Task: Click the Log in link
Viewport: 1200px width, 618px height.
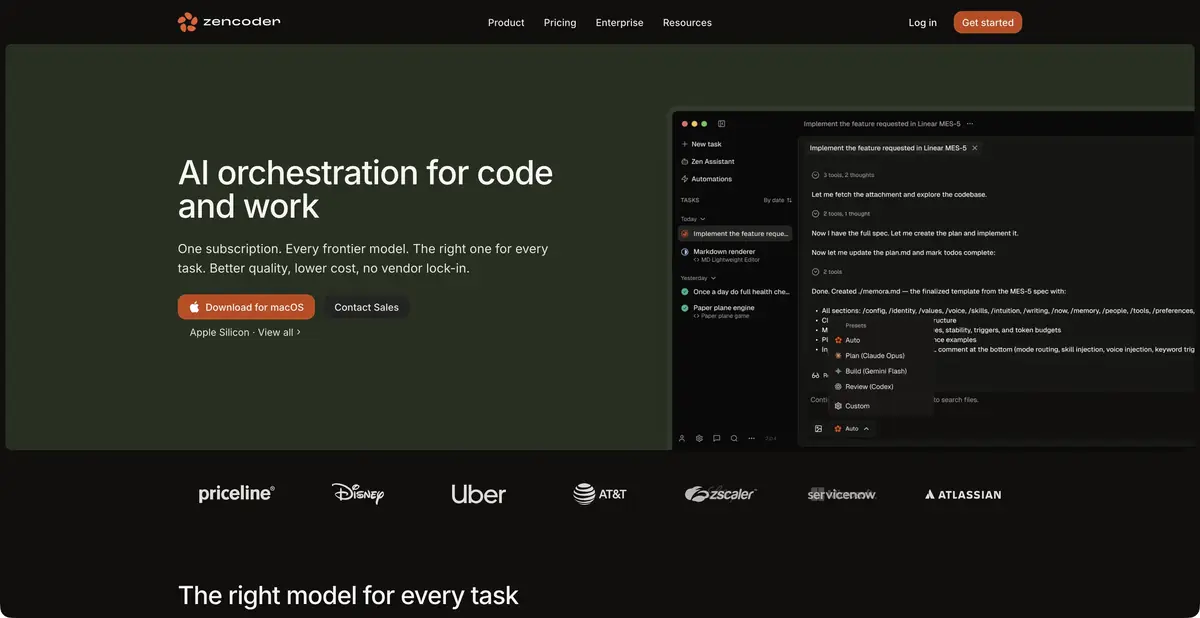Action: pyautogui.click(x=923, y=22)
